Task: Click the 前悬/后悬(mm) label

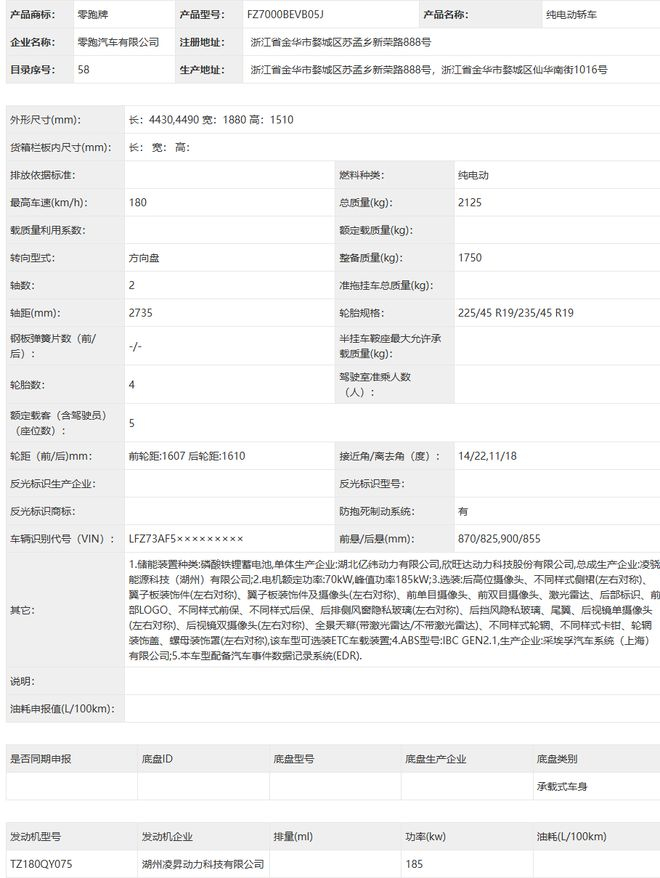Action: coord(377,539)
